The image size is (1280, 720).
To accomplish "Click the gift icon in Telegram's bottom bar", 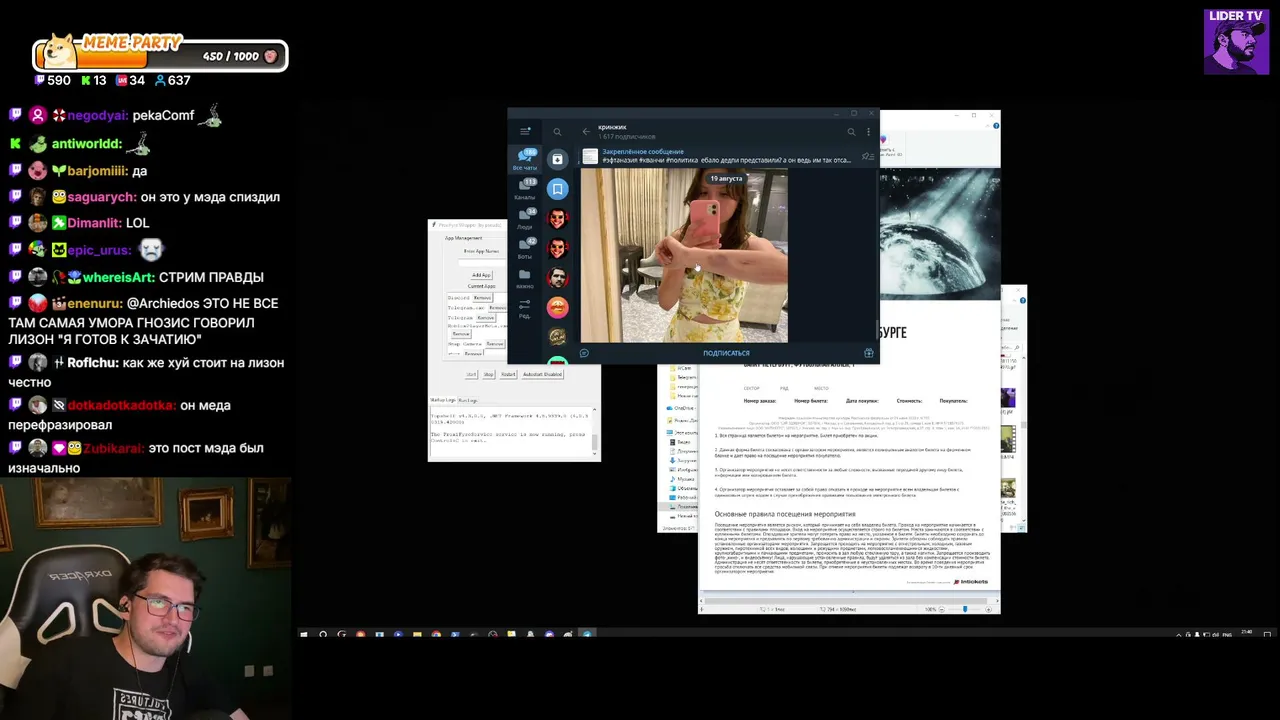I will [x=868, y=353].
